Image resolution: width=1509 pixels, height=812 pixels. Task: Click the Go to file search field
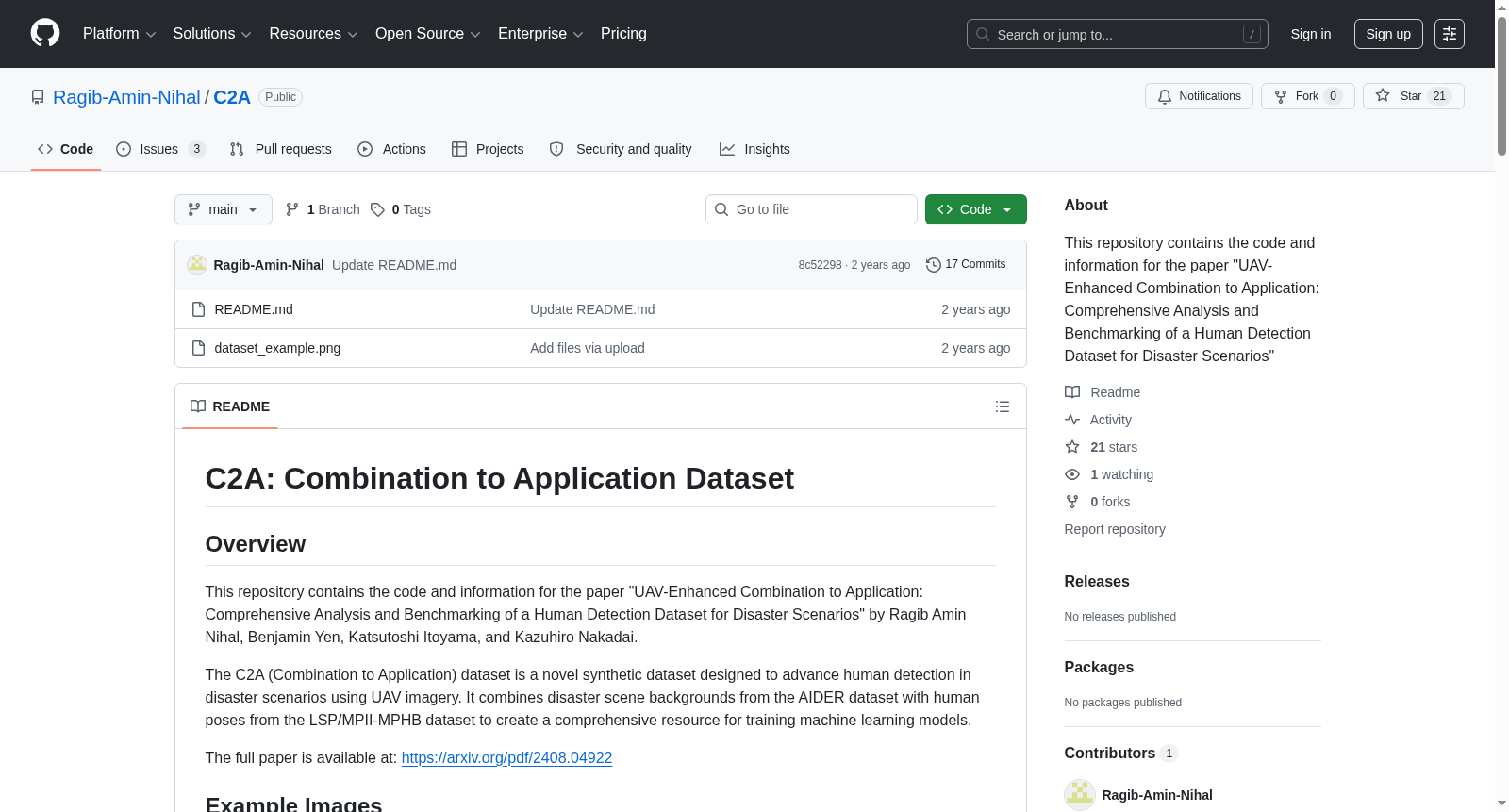pyautogui.click(x=811, y=209)
